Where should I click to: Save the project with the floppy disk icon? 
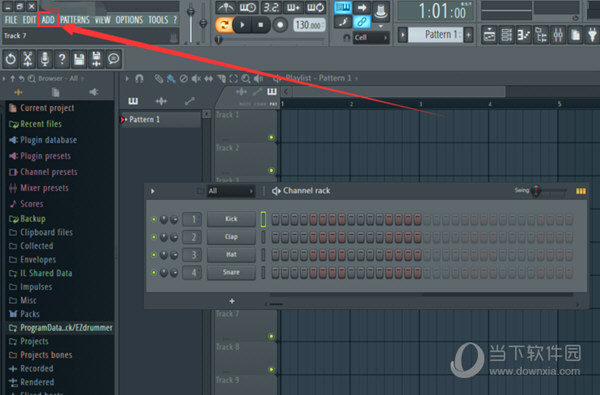[79, 59]
